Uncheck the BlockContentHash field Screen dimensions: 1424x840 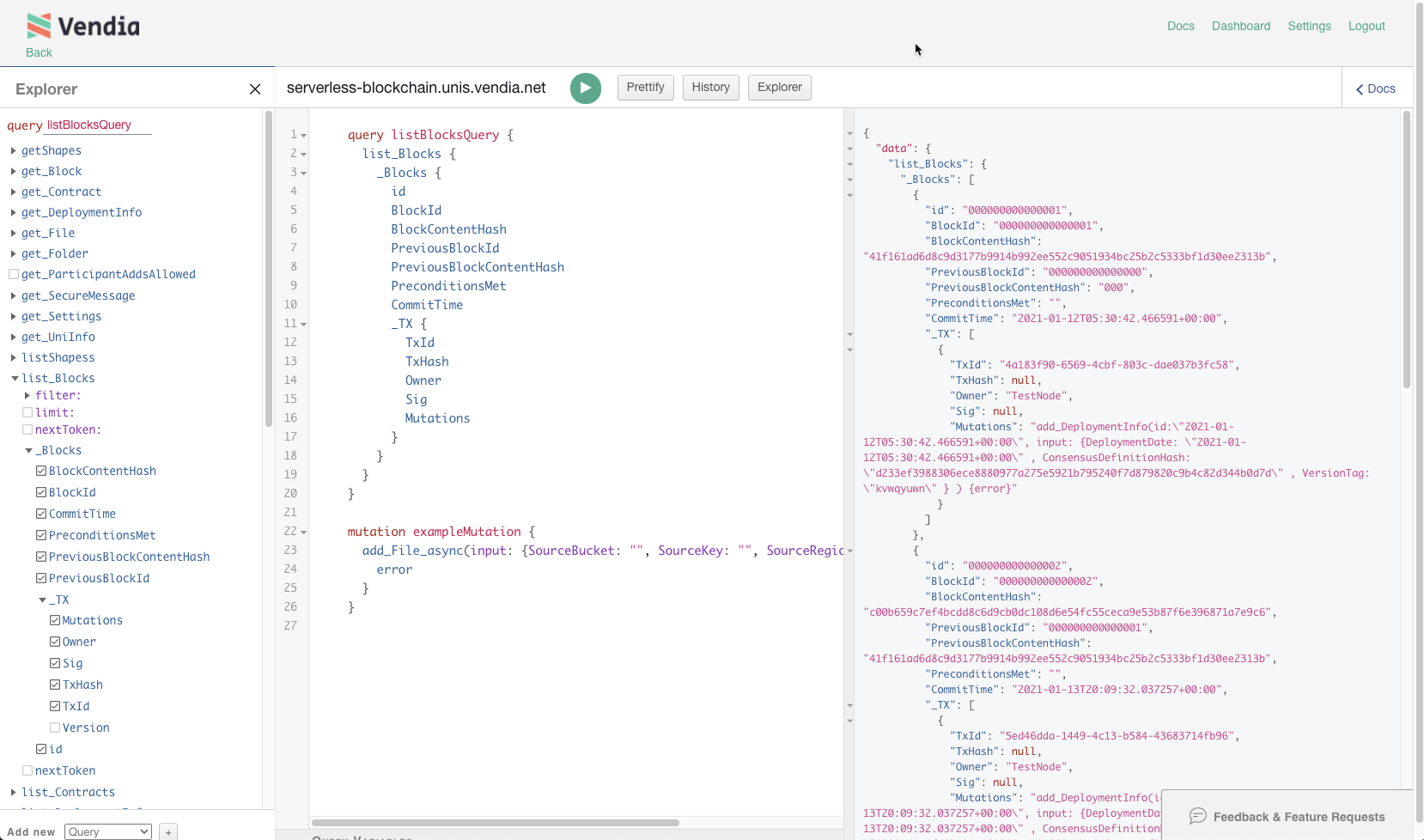click(x=41, y=471)
